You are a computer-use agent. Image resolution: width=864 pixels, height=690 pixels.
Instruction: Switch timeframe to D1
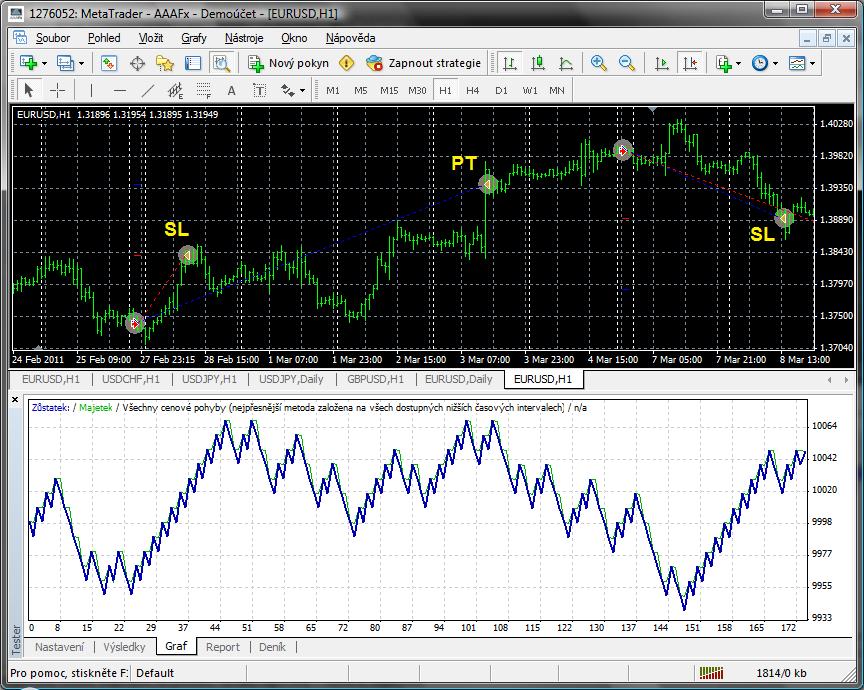tap(501, 90)
